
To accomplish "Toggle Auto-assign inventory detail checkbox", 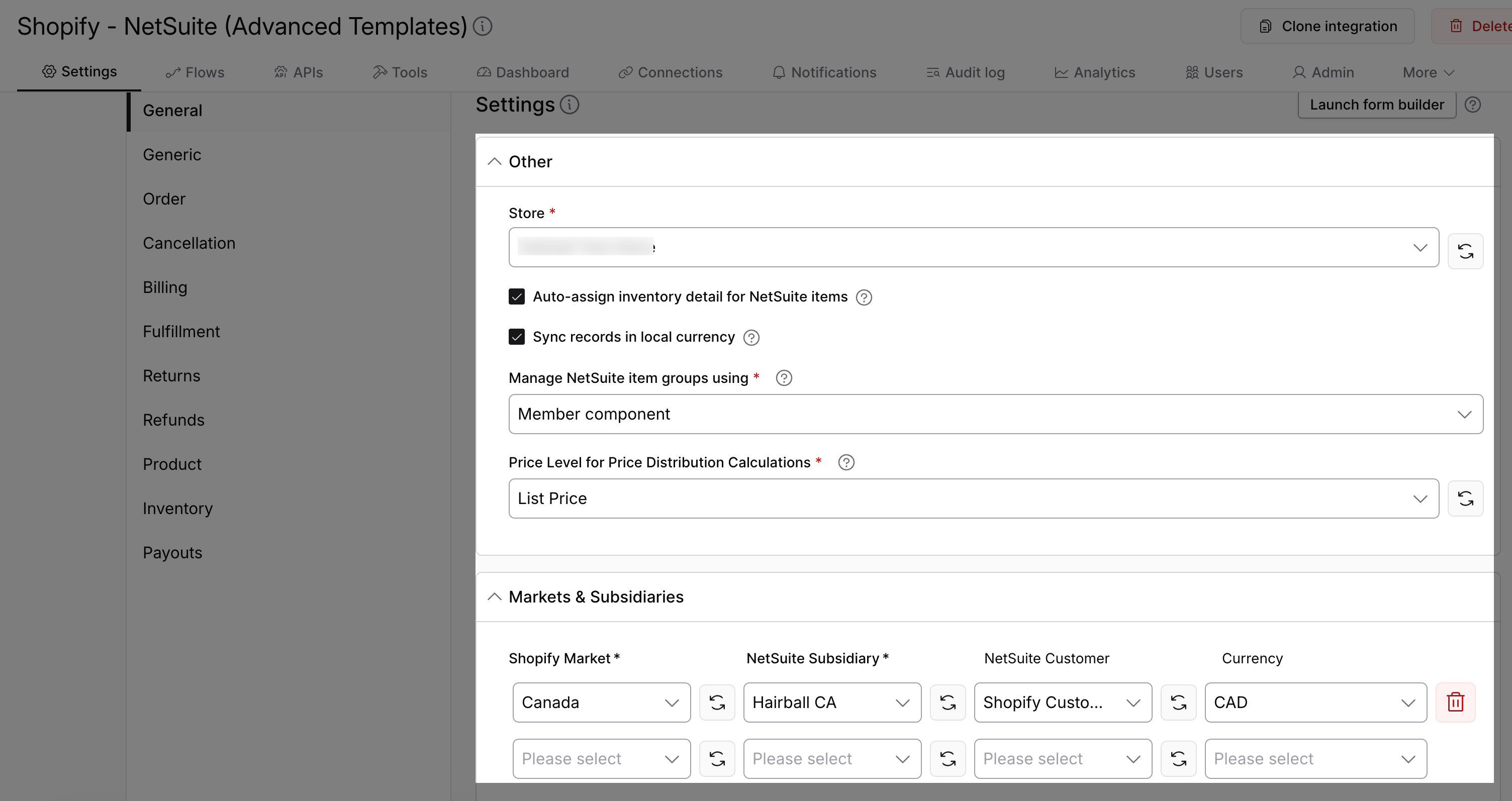I will click(517, 297).
